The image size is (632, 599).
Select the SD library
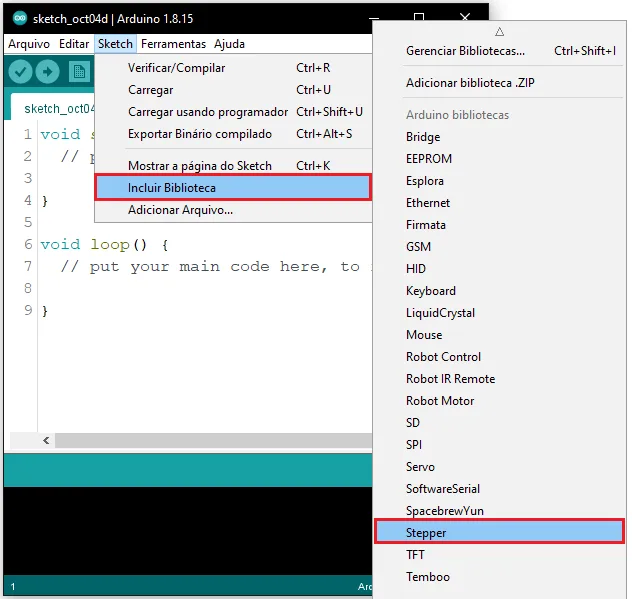pyautogui.click(x=500, y=422)
